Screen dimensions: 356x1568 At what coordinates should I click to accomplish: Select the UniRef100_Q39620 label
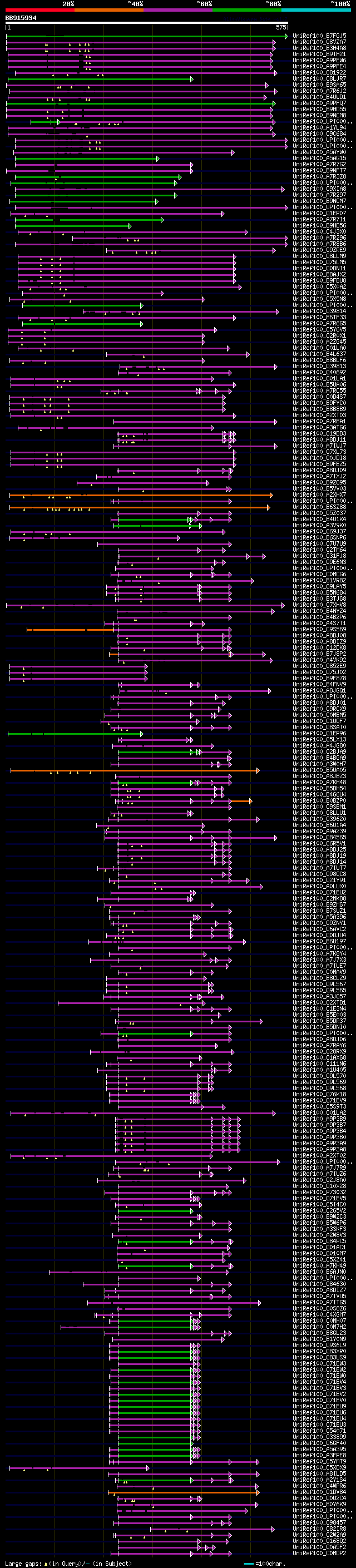319,819
